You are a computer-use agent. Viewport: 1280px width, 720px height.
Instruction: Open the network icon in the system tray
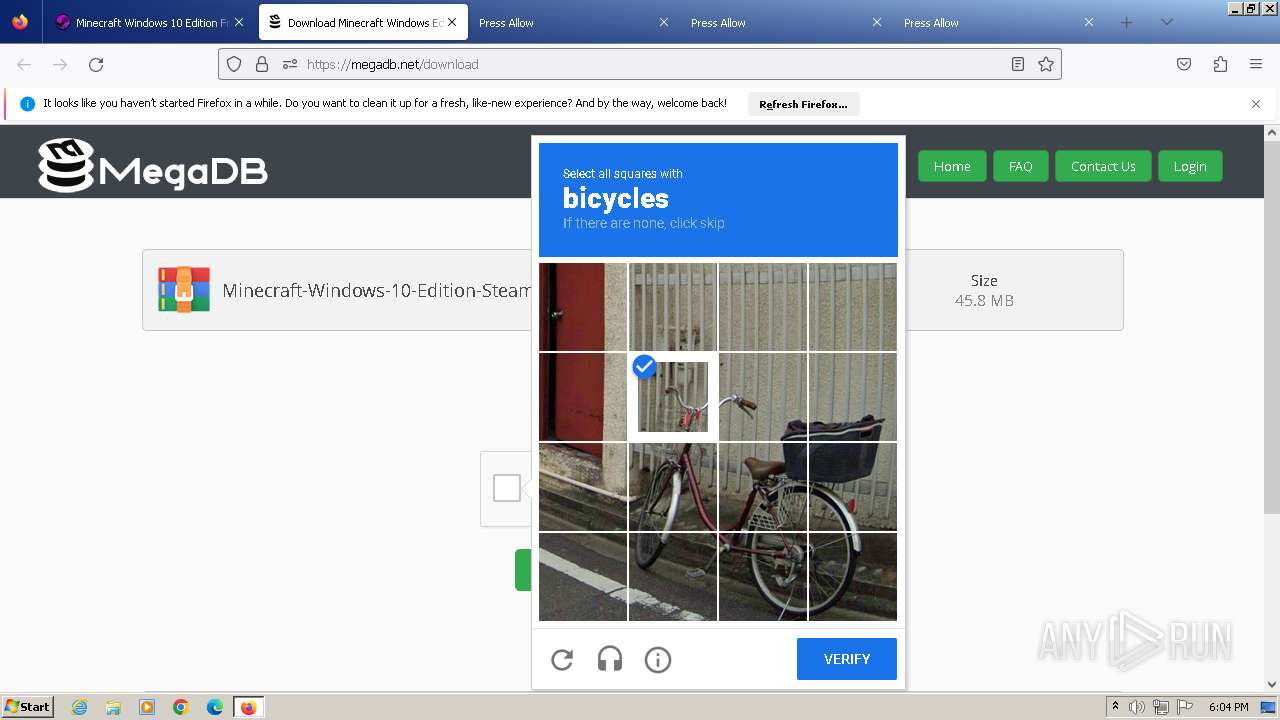[x=1161, y=707]
